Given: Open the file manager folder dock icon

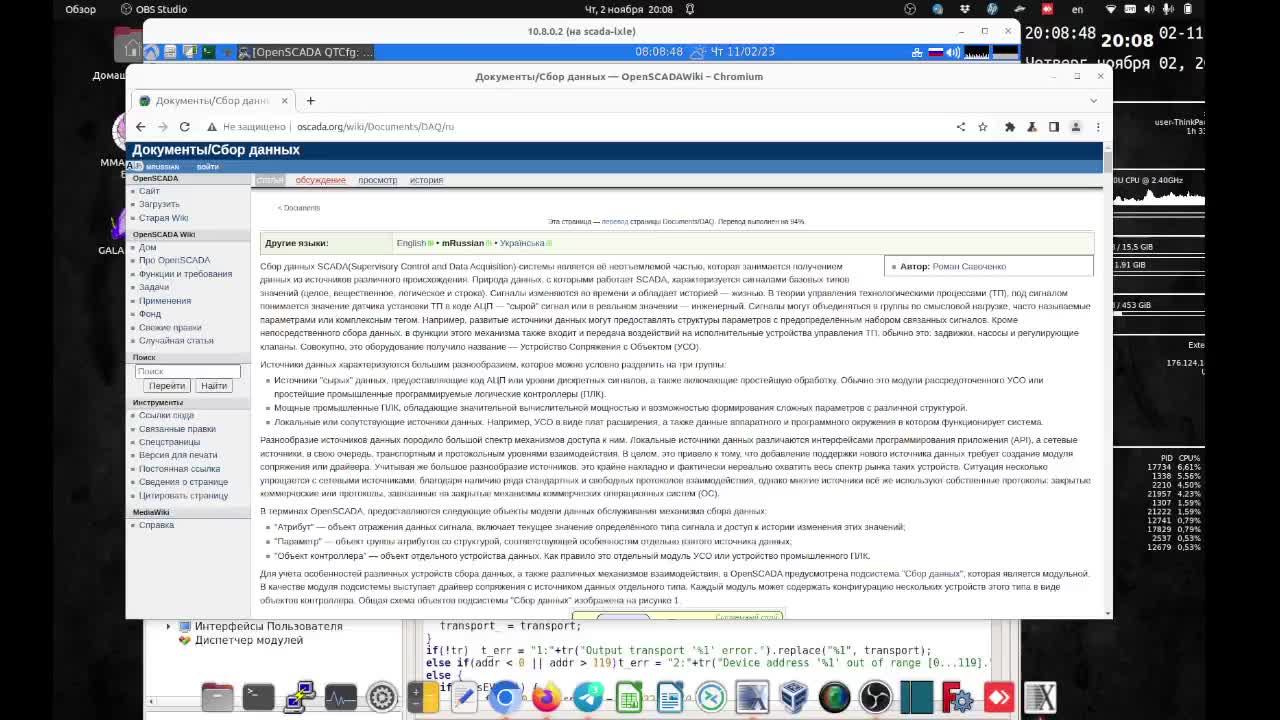Looking at the screenshot, I should tap(217, 697).
